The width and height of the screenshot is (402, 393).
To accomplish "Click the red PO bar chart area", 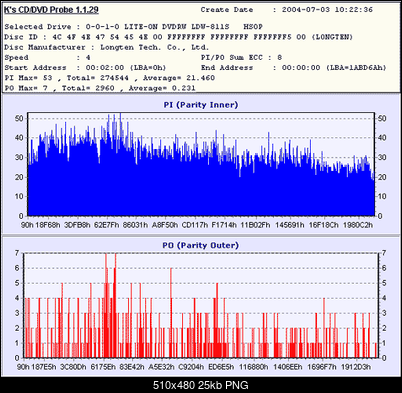I will coord(201,305).
